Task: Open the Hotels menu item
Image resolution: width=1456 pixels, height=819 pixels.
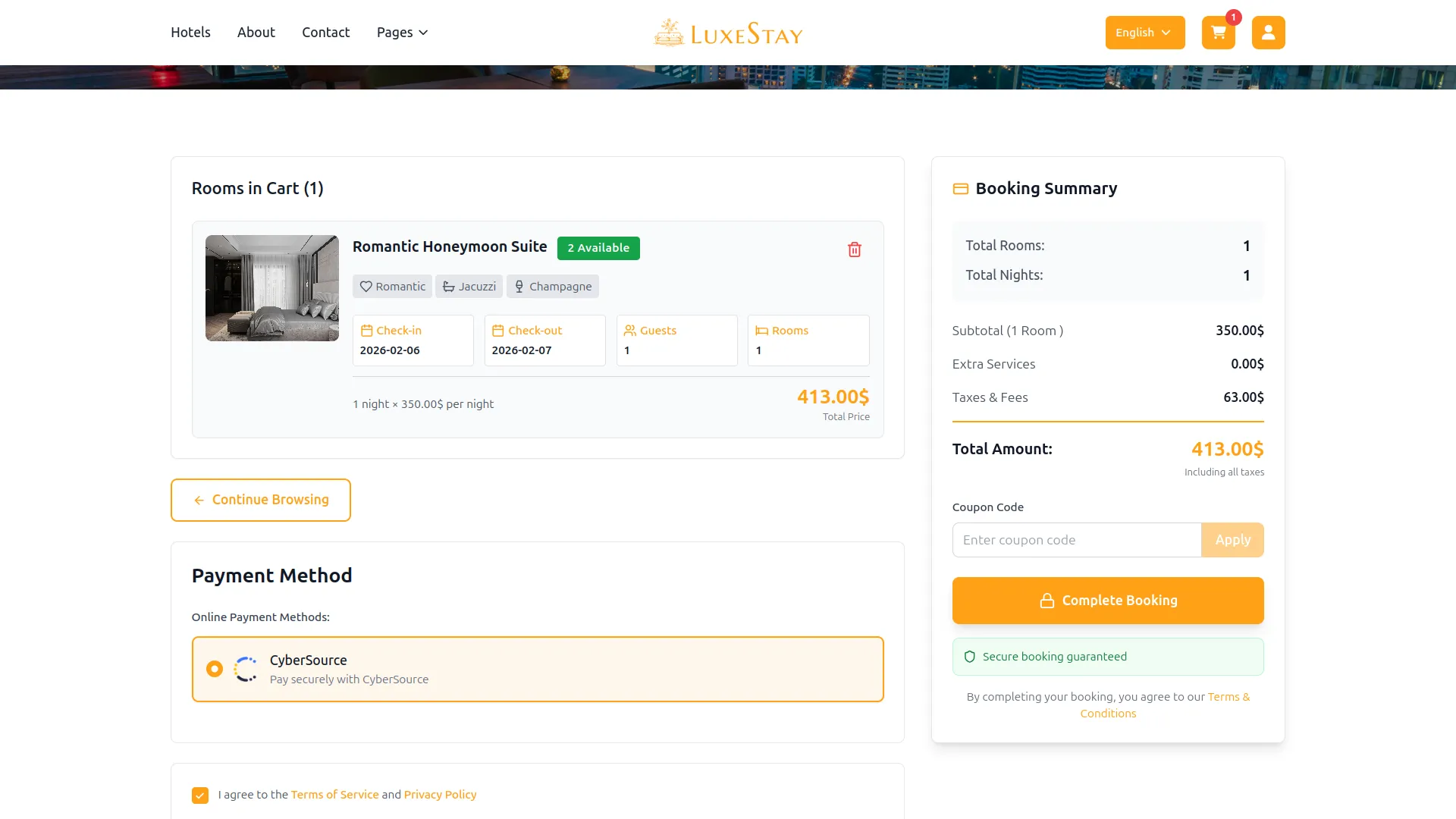Action: [x=190, y=32]
